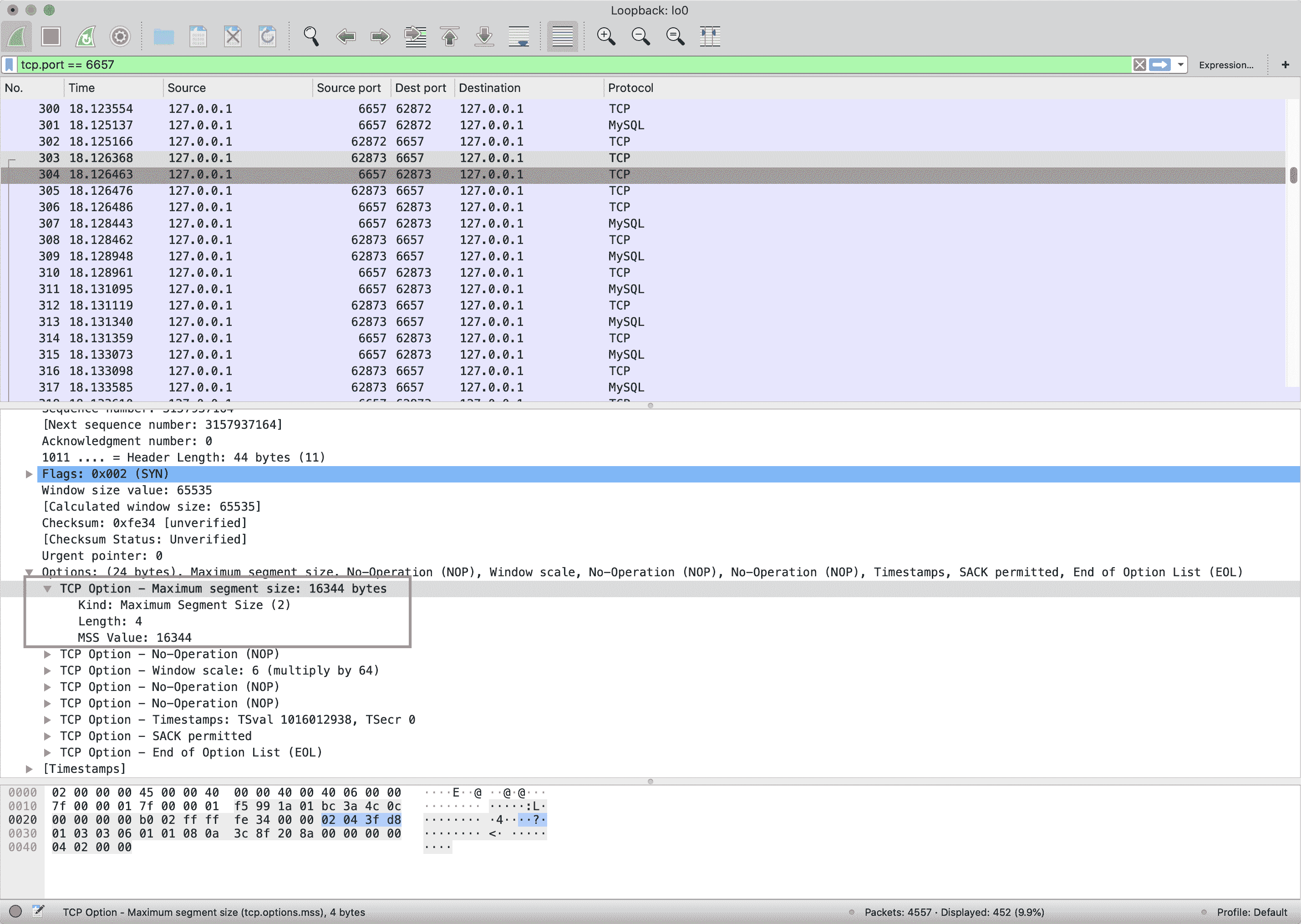1301x924 pixels.
Task: Toggle auto-scroll to the last packet during live capture
Action: pyautogui.click(x=519, y=37)
